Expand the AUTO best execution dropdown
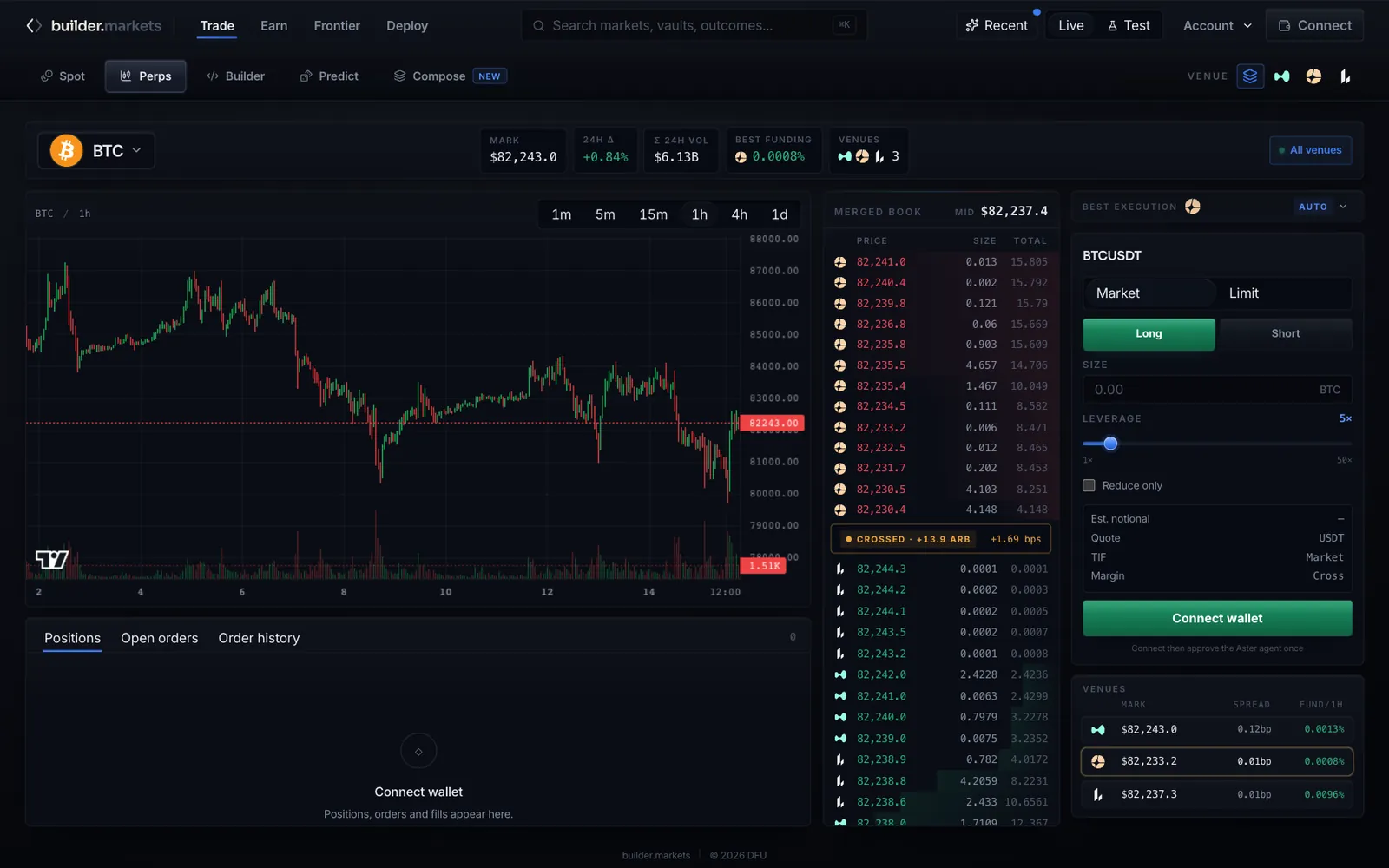 coord(1322,207)
